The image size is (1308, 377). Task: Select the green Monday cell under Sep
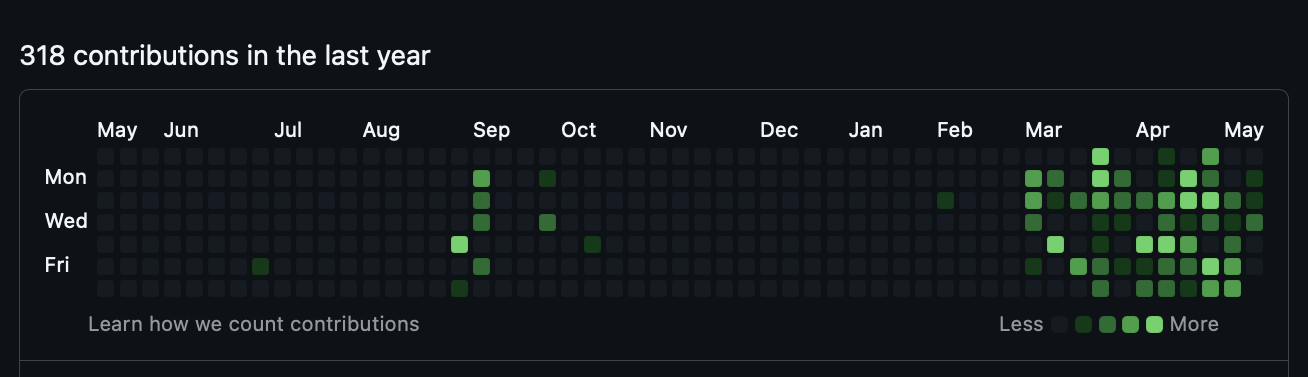[x=481, y=178]
